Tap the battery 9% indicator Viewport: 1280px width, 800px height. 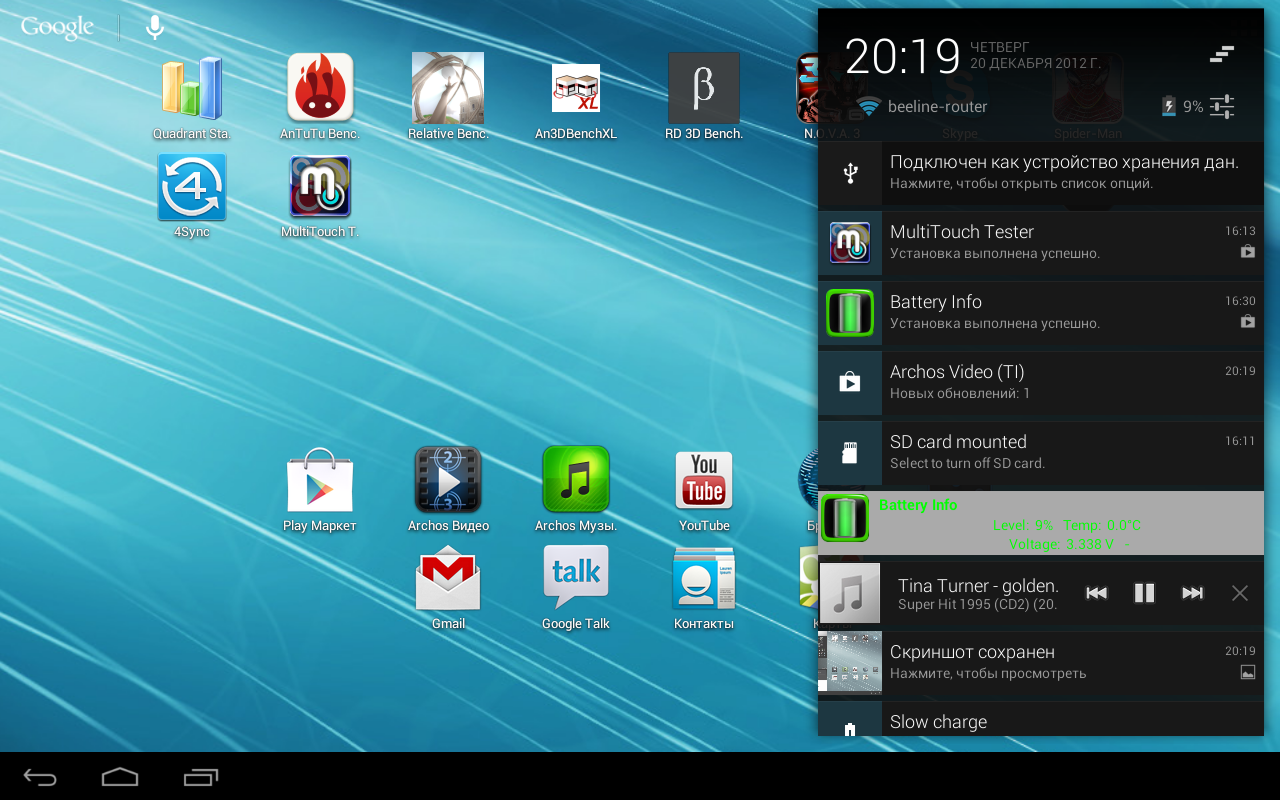(x=1182, y=106)
